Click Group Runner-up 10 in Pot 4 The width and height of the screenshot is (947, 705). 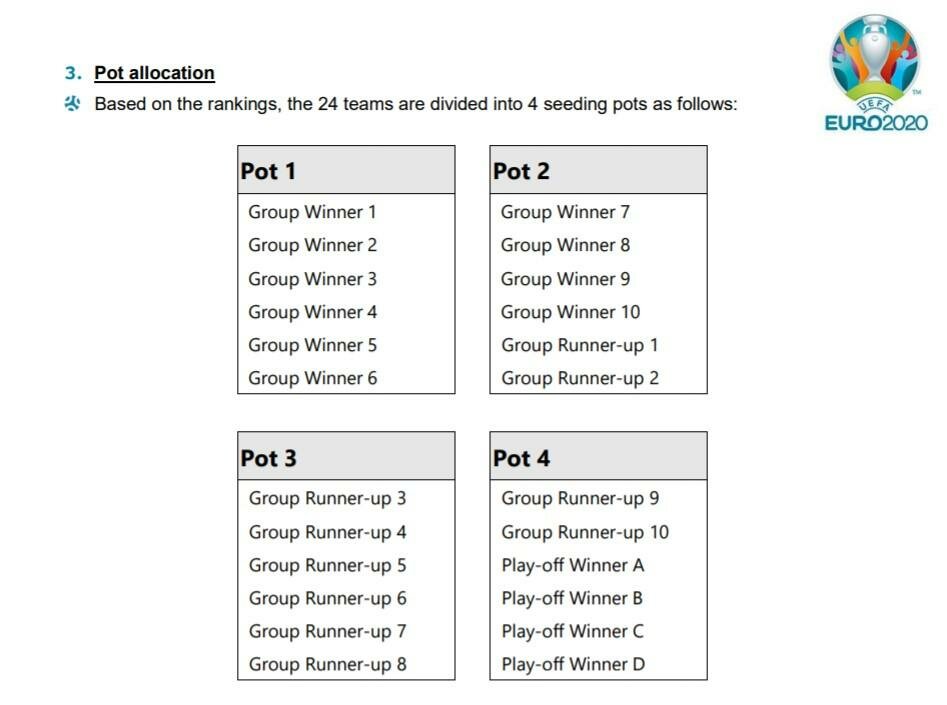(x=585, y=532)
